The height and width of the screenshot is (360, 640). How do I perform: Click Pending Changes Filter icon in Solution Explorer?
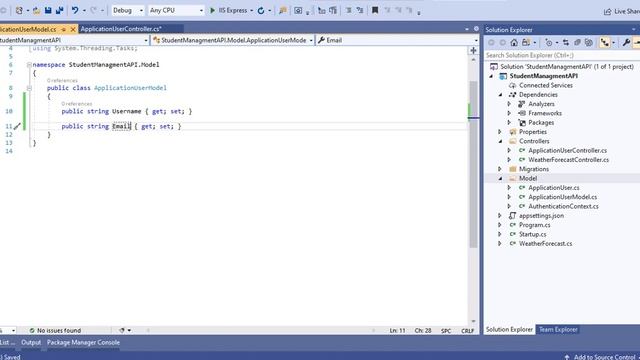click(x=549, y=42)
